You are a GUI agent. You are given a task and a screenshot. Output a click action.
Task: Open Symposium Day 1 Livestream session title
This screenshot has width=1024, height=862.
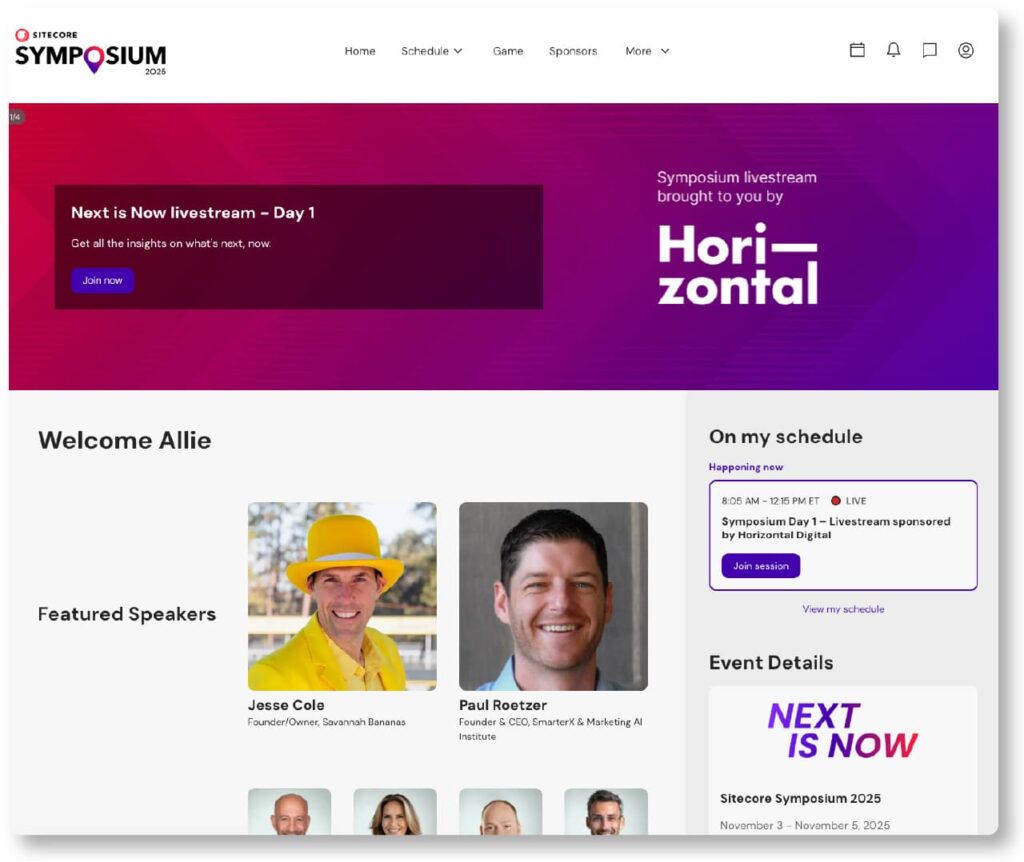pyautogui.click(x=835, y=528)
